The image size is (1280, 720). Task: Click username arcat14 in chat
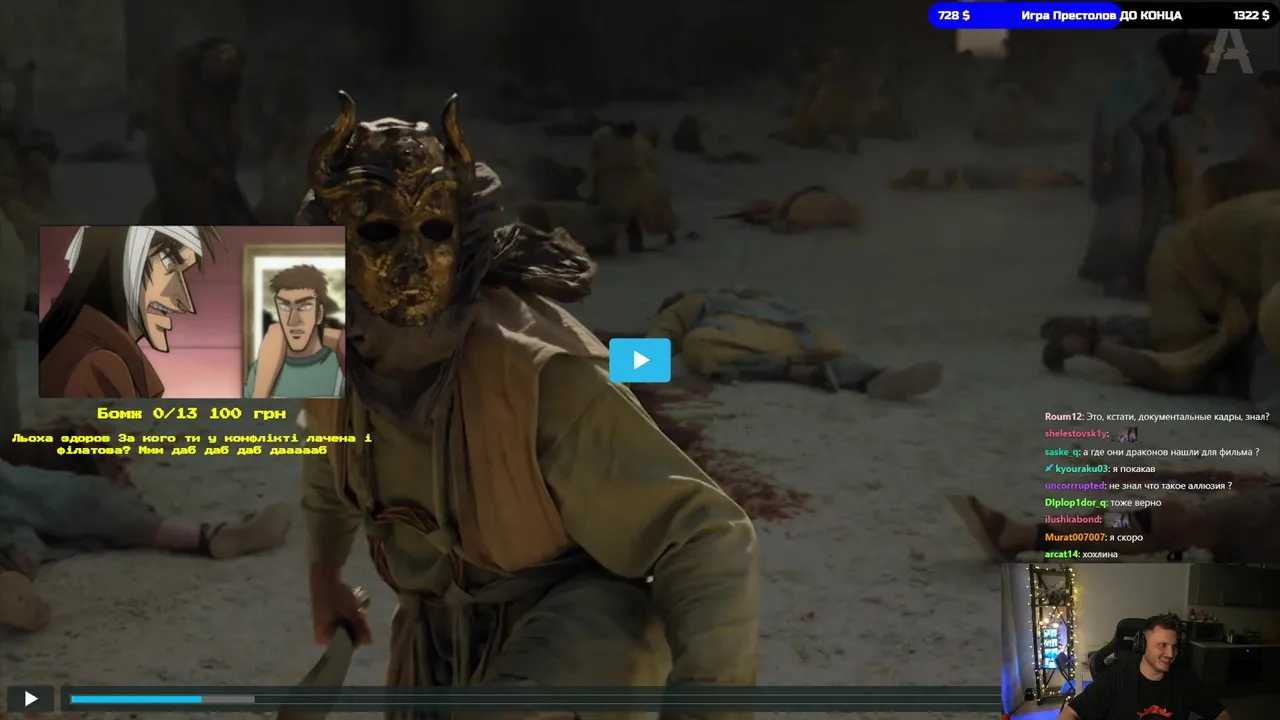[1062, 554]
